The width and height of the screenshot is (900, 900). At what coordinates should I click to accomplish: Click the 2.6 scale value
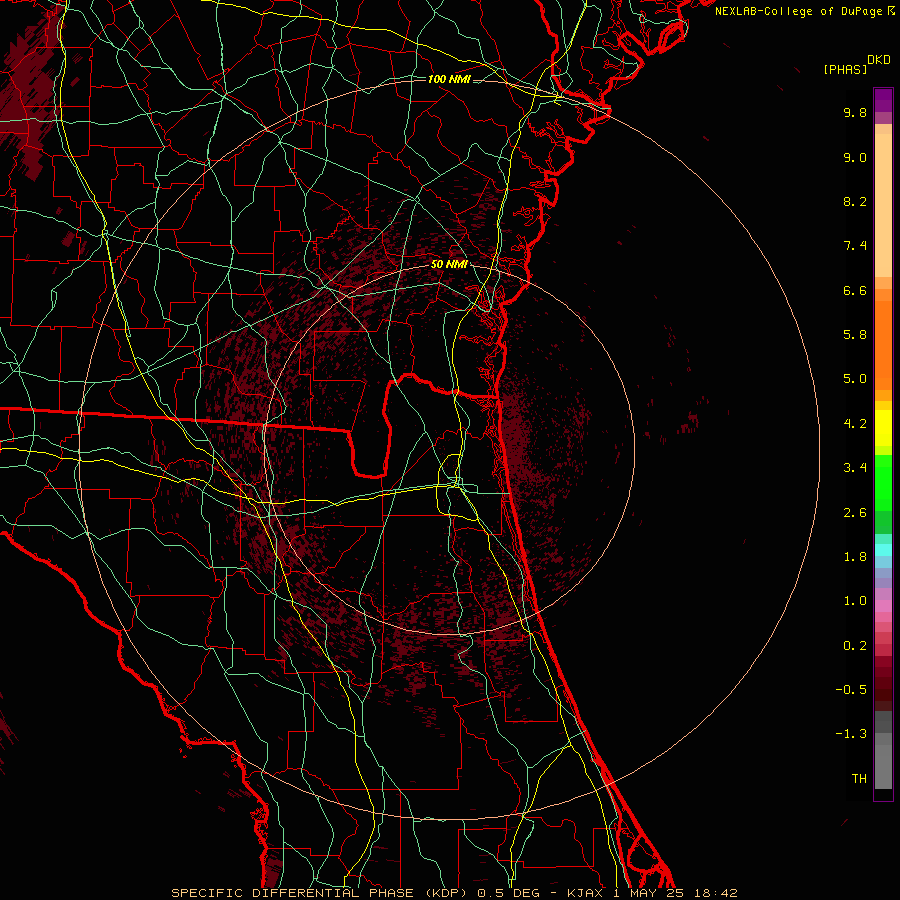click(855, 513)
